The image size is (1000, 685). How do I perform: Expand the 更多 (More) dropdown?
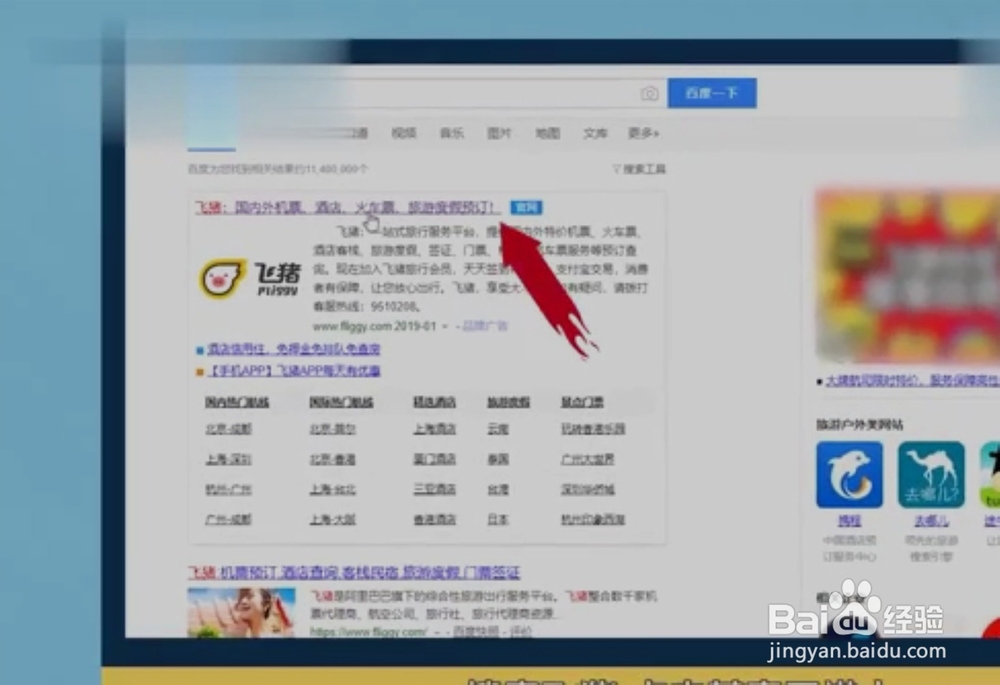[x=643, y=131]
